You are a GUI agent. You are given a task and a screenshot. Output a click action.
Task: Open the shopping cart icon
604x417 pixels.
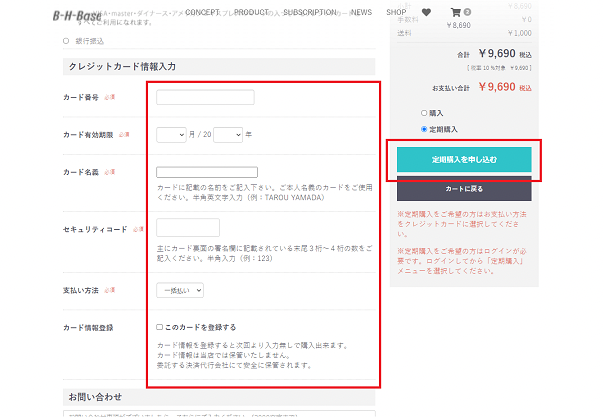(456, 12)
